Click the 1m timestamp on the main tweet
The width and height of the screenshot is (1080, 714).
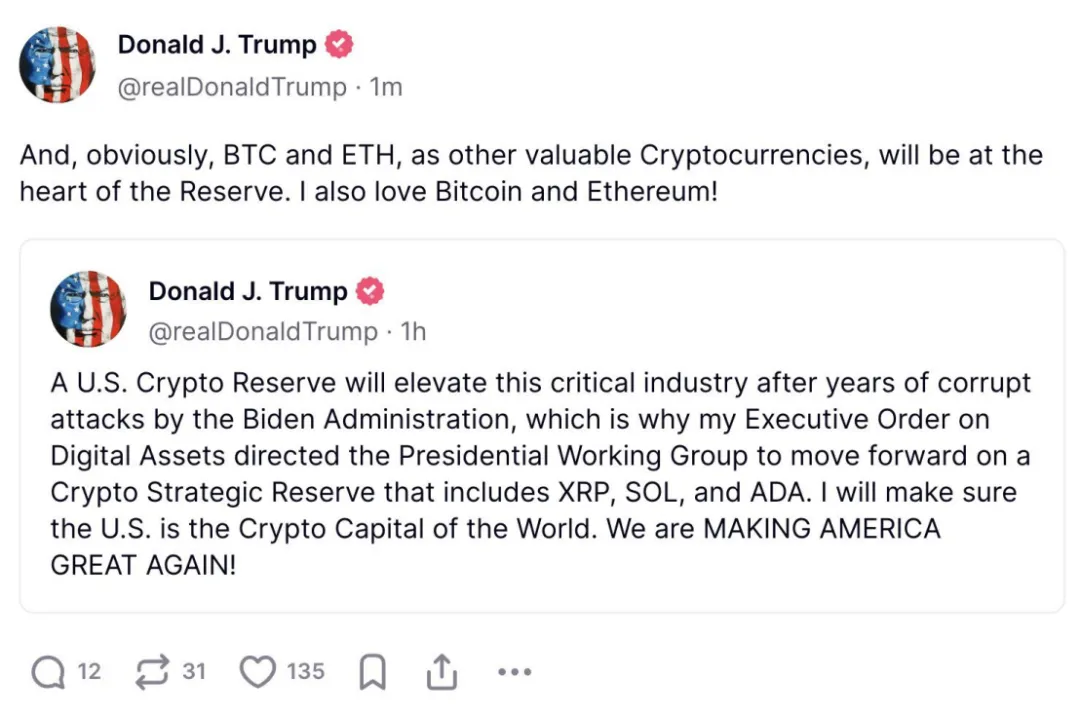pyautogui.click(x=386, y=87)
